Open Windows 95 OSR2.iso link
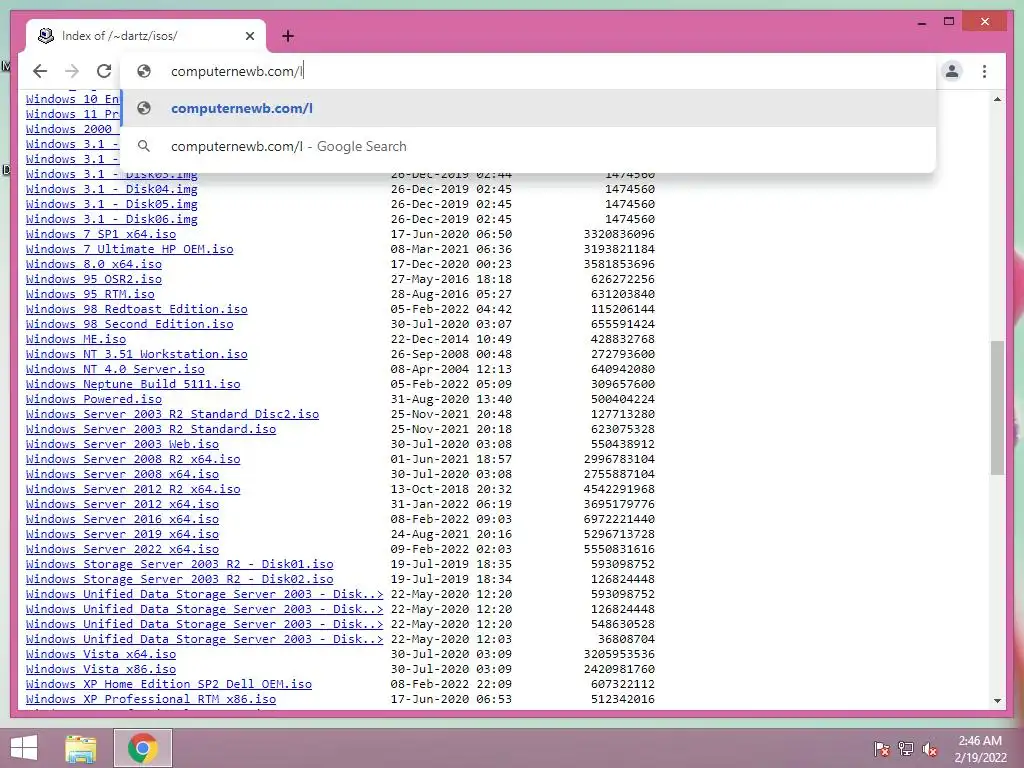The image size is (1024, 768). point(93,280)
